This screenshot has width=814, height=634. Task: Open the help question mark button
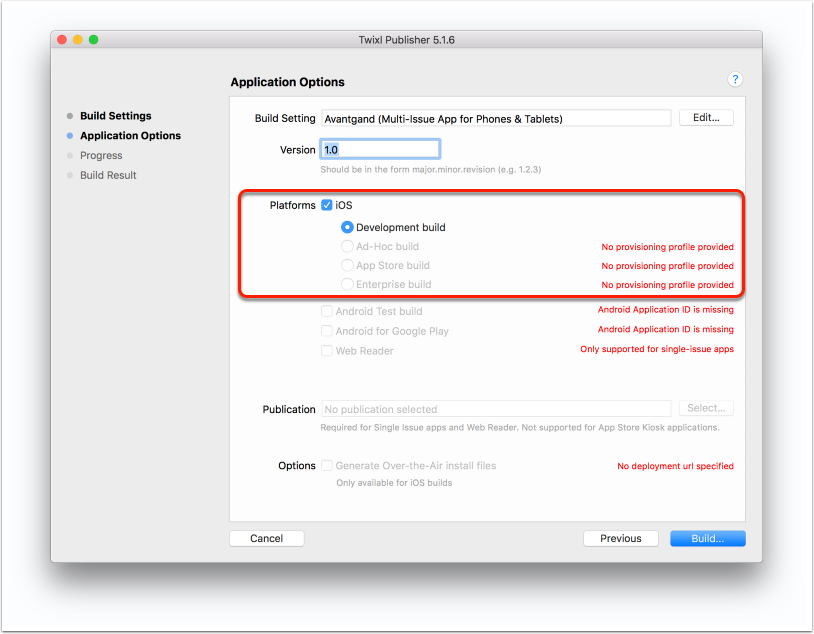pyautogui.click(x=735, y=79)
